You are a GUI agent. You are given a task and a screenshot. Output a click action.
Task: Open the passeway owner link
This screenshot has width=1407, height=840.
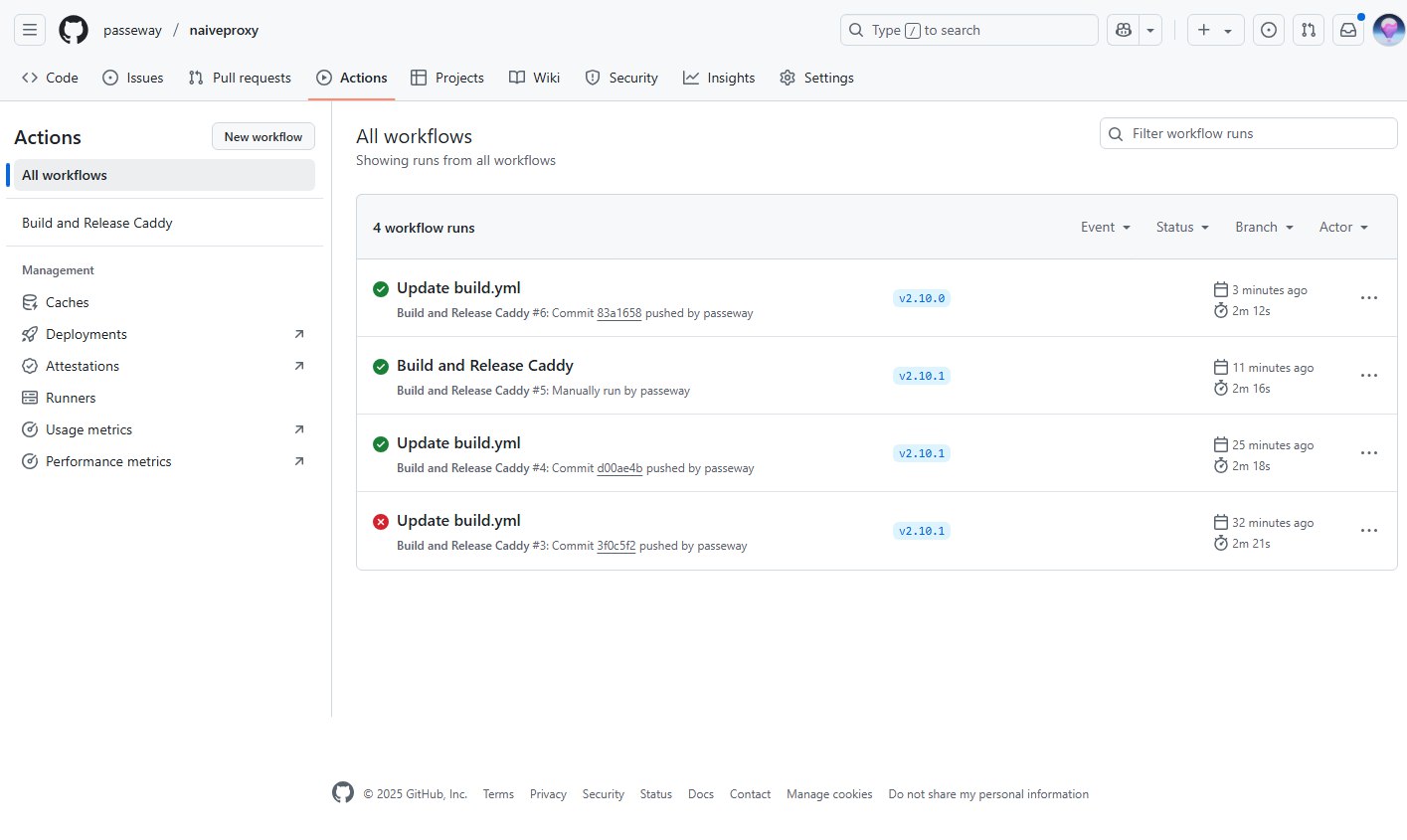132,30
